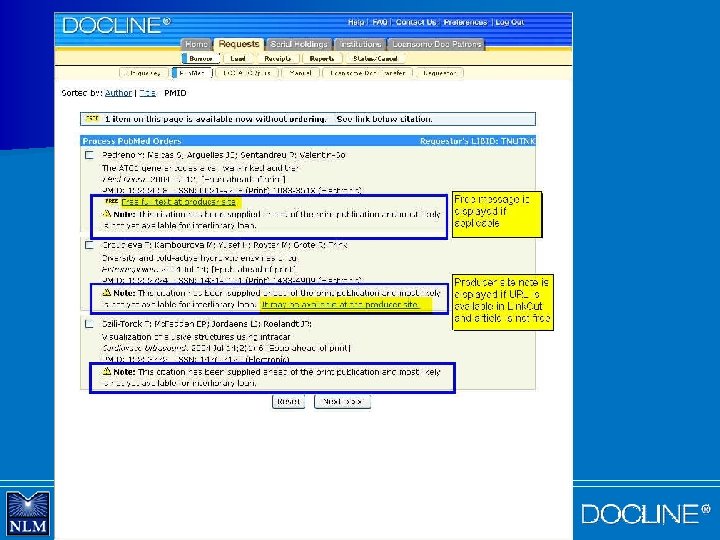720x540 pixels.
Task: Select the Lend sub-tab
Action: pos(238,58)
